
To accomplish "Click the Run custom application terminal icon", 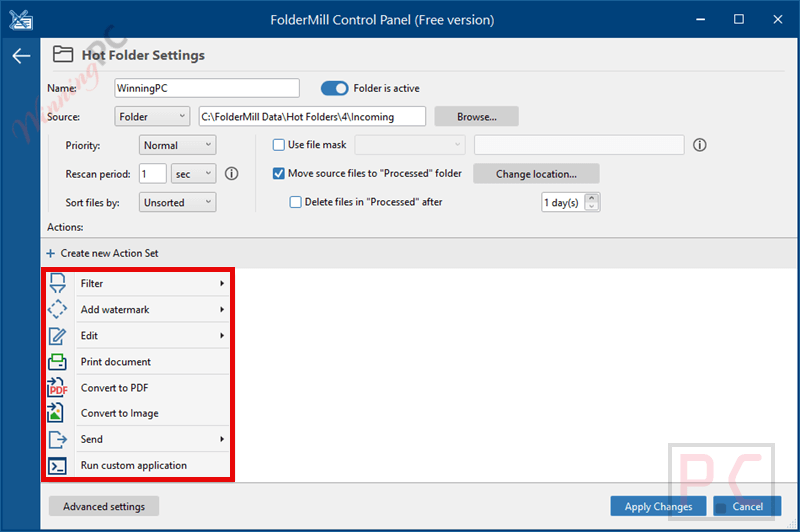I will click(57, 466).
